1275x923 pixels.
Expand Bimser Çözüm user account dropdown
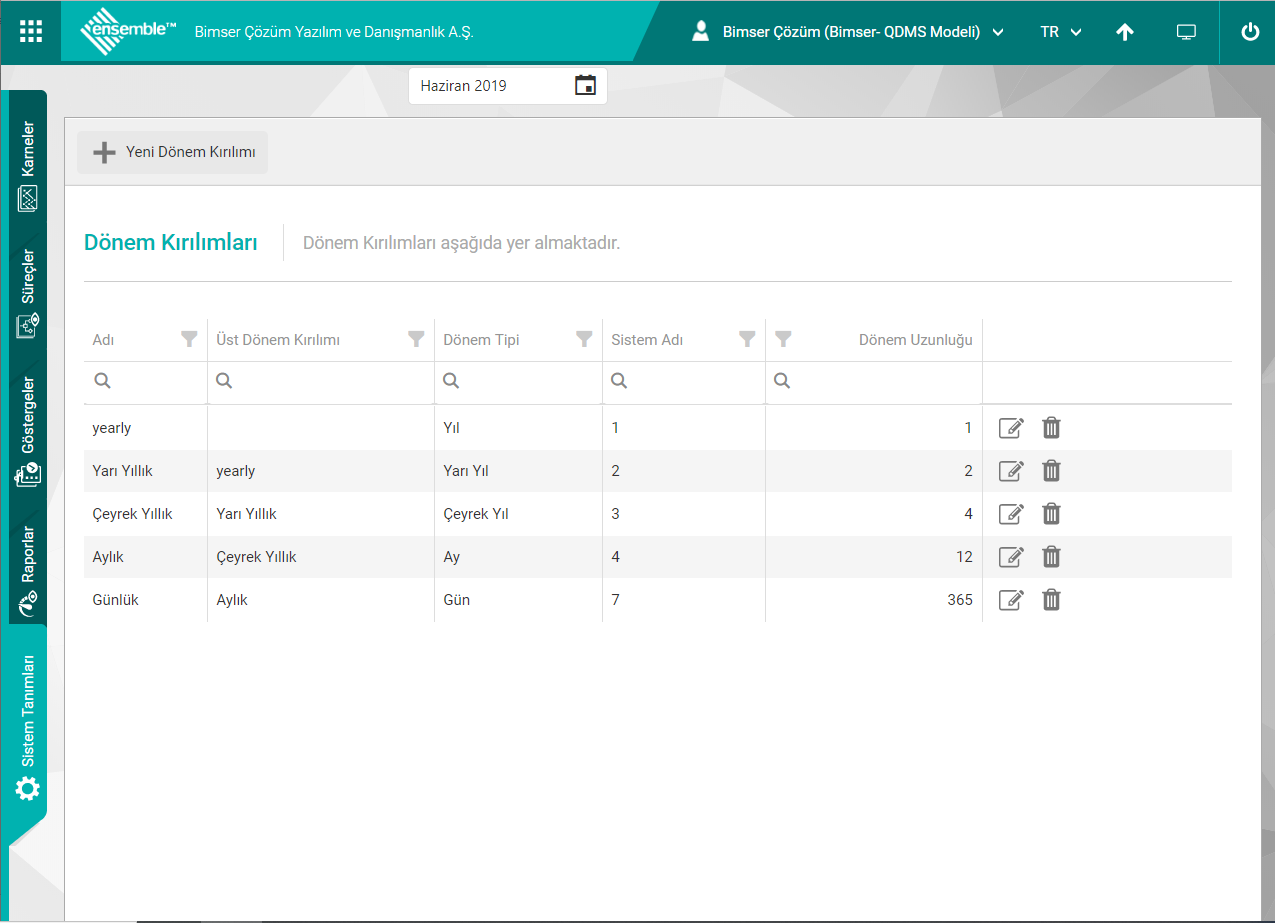pyautogui.click(x=848, y=32)
